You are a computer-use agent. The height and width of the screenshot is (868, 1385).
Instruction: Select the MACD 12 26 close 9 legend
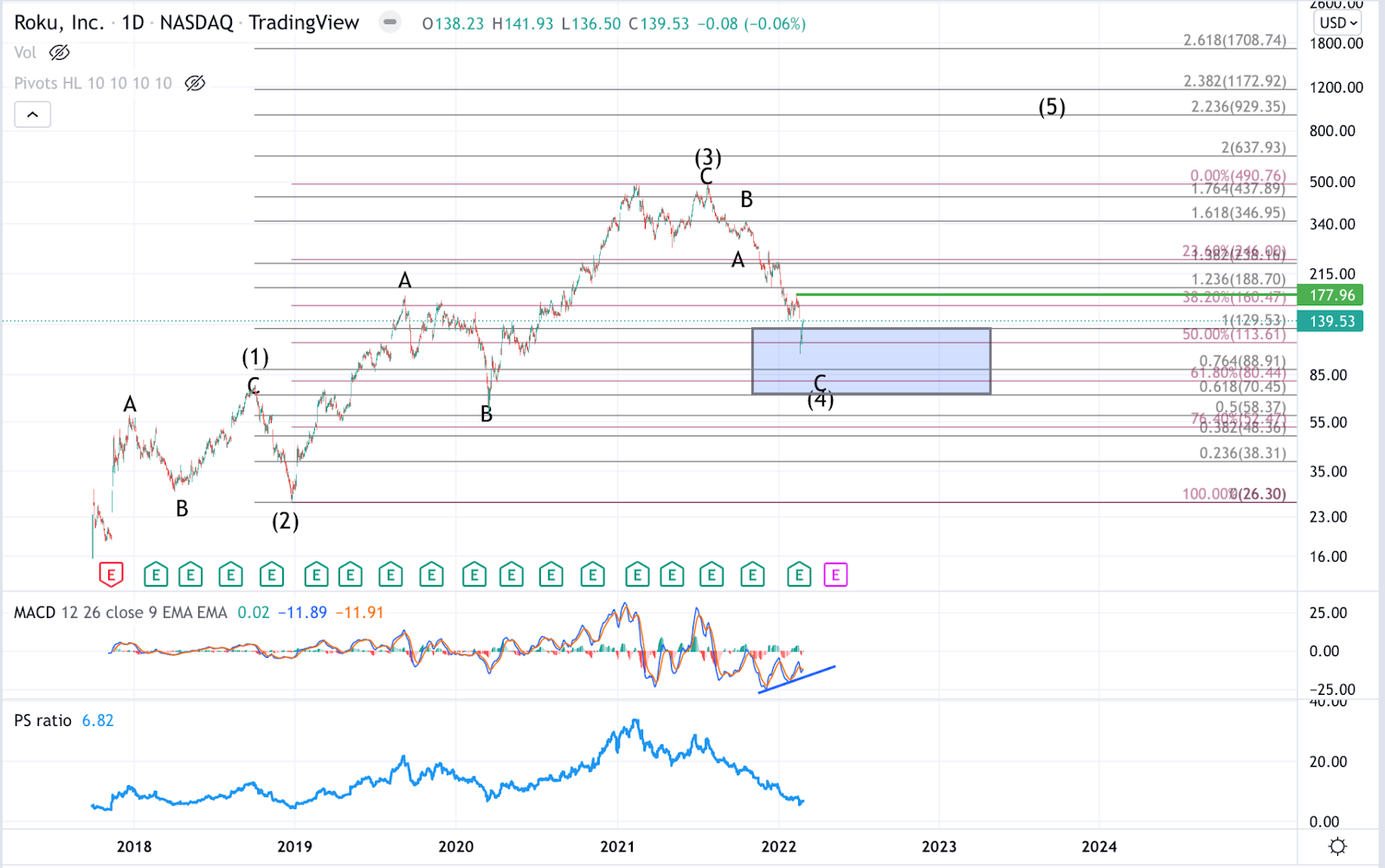120,613
